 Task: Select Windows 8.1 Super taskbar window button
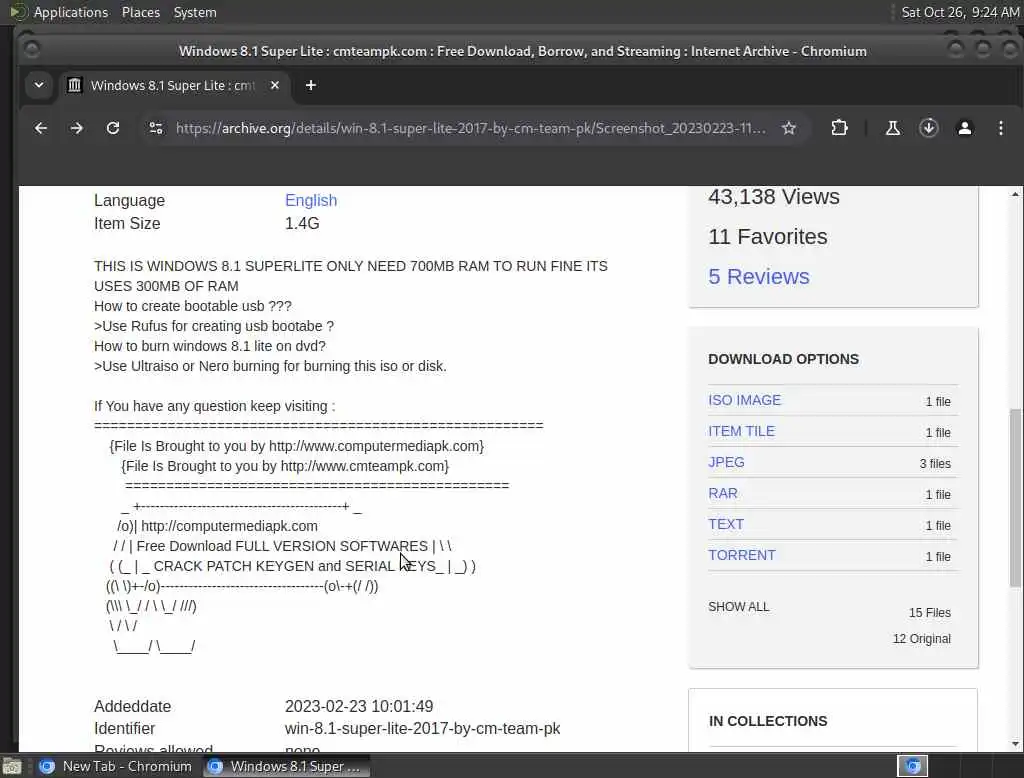pyautogui.click(x=287, y=766)
